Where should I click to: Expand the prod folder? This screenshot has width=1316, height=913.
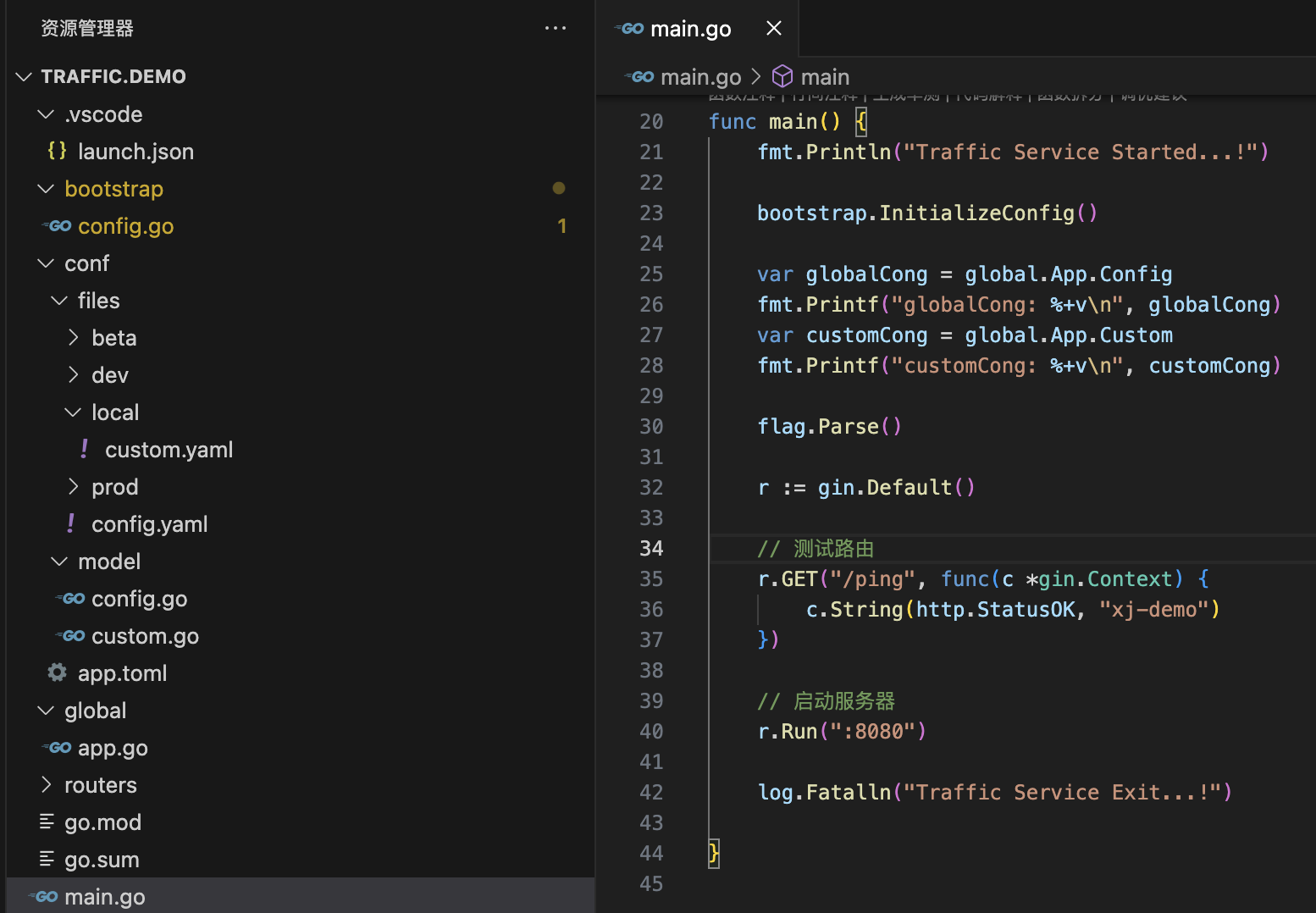pos(73,486)
